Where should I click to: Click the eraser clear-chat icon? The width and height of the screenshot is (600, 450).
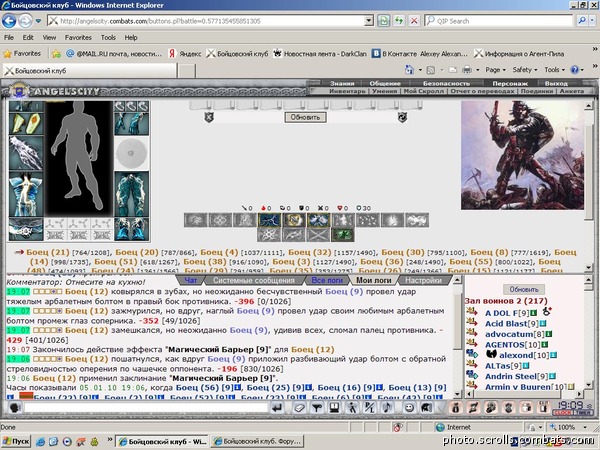pyautogui.click(x=299, y=408)
